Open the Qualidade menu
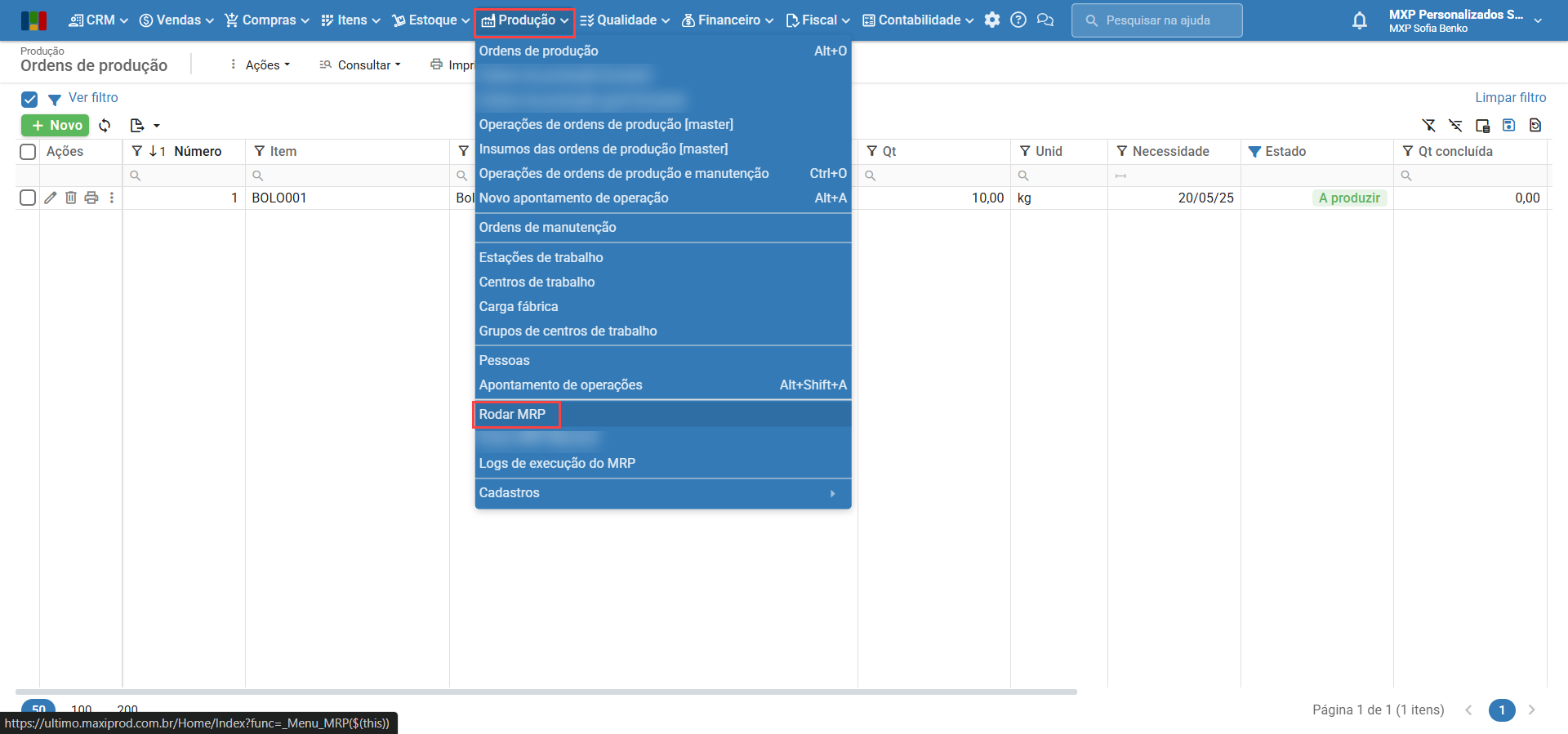This screenshot has width=1568, height=734. [625, 20]
